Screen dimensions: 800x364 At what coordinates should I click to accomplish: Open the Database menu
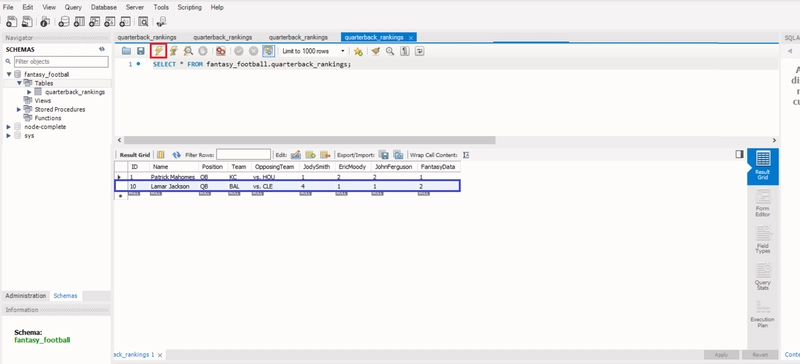[104, 7]
